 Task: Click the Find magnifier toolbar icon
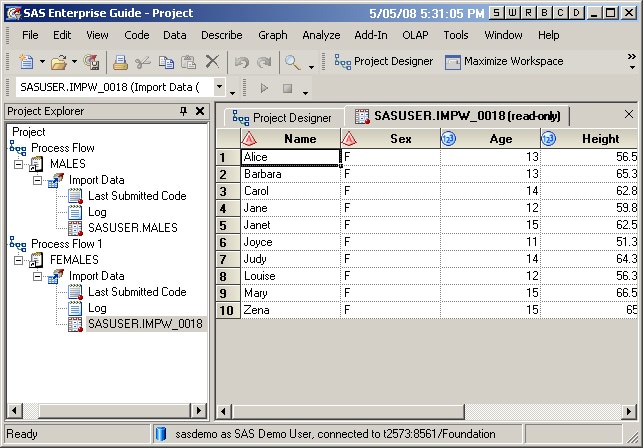click(x=293, y=62)
